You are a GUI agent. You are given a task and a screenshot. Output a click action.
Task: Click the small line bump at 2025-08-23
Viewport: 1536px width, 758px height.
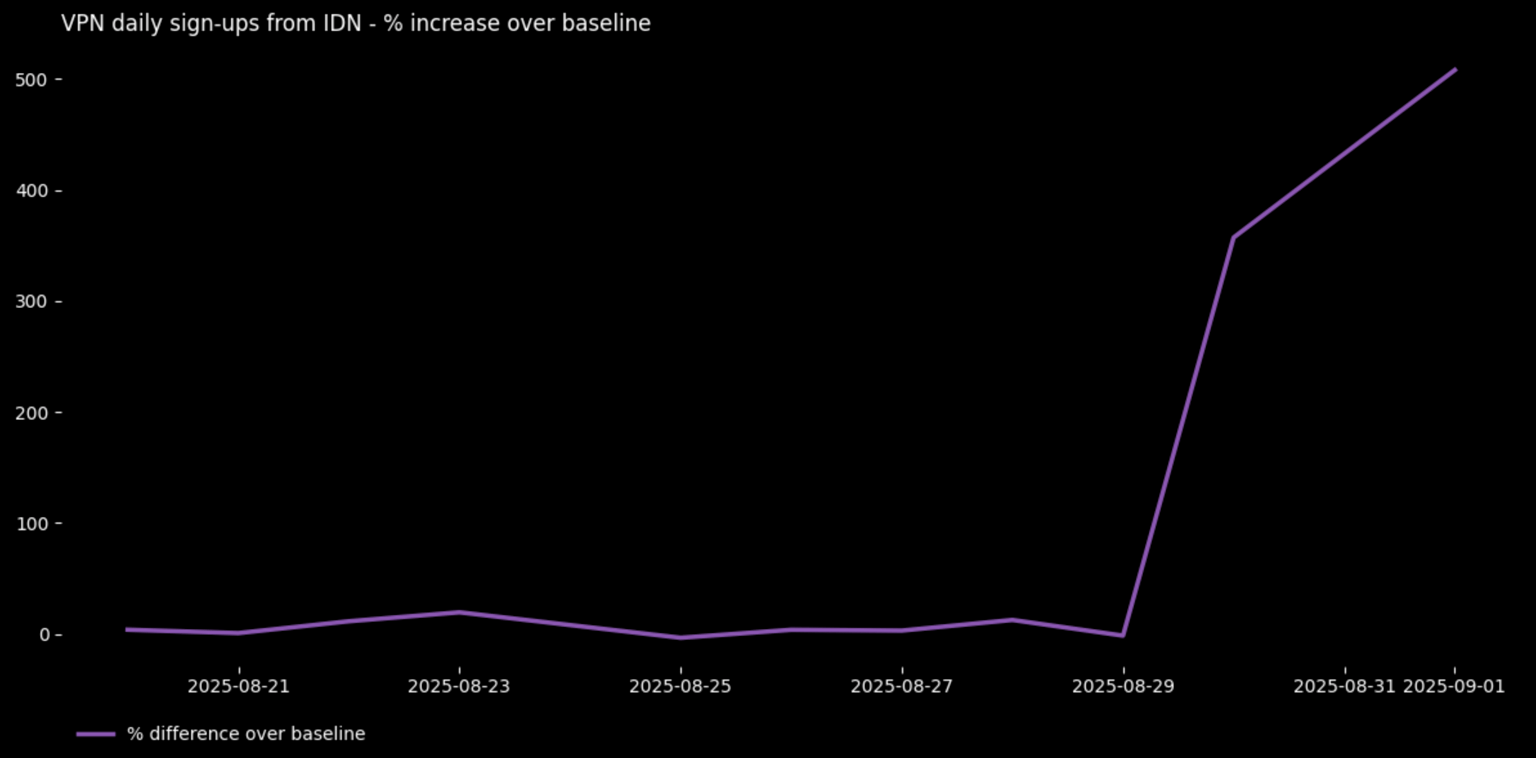[x=459, y=612]
